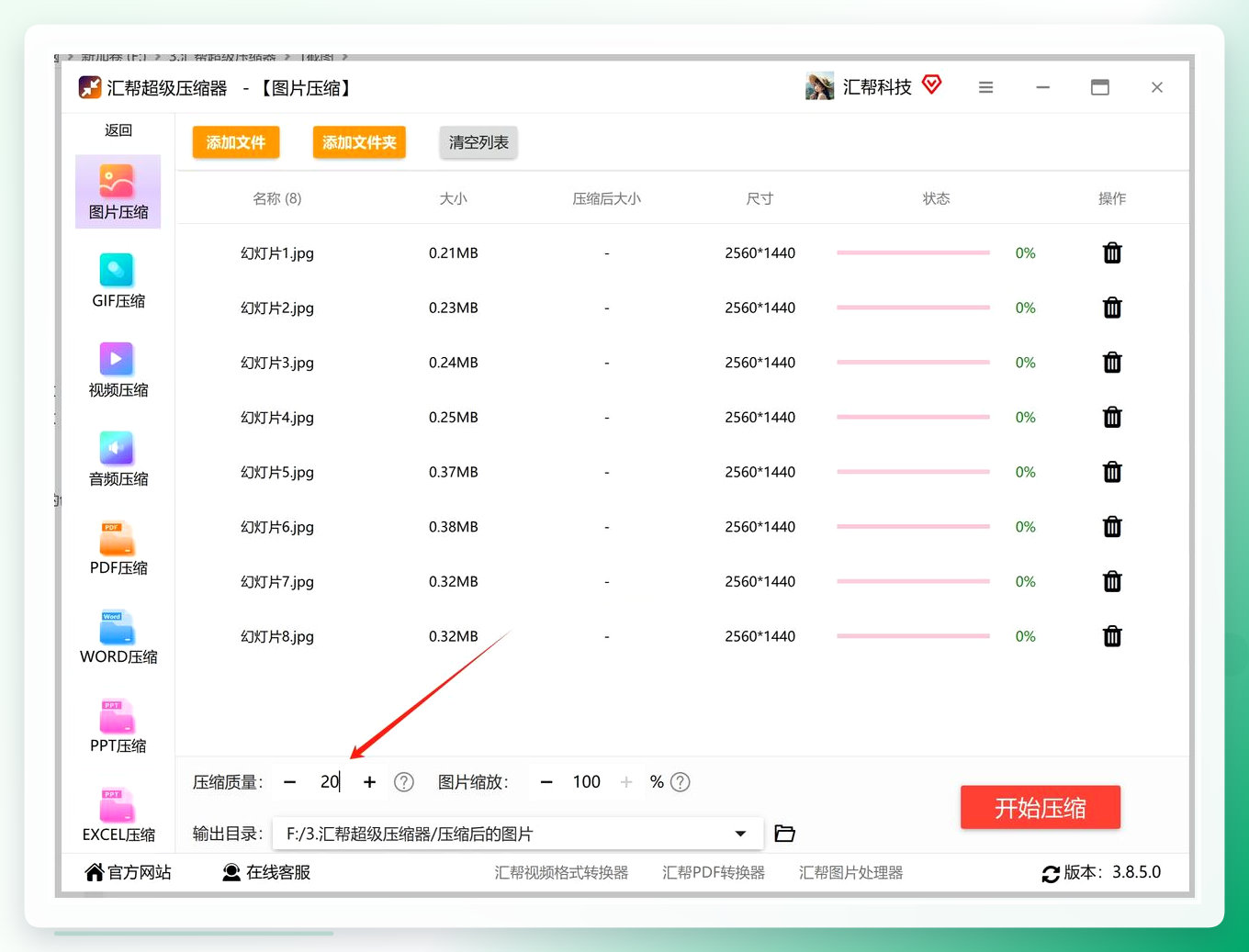
Task: Delete 幻灯片8.jpg with trash icon
Action: point(1112,636)
